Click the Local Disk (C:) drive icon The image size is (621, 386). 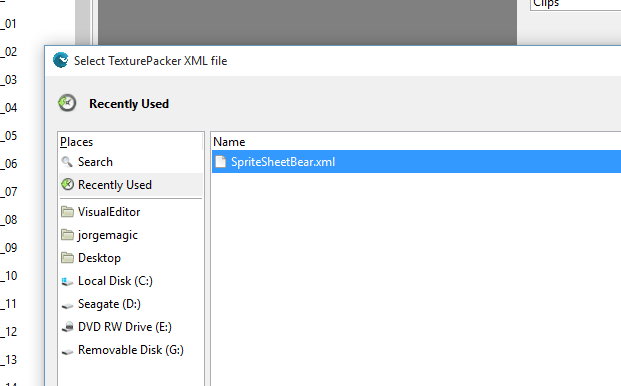[67, 281]
